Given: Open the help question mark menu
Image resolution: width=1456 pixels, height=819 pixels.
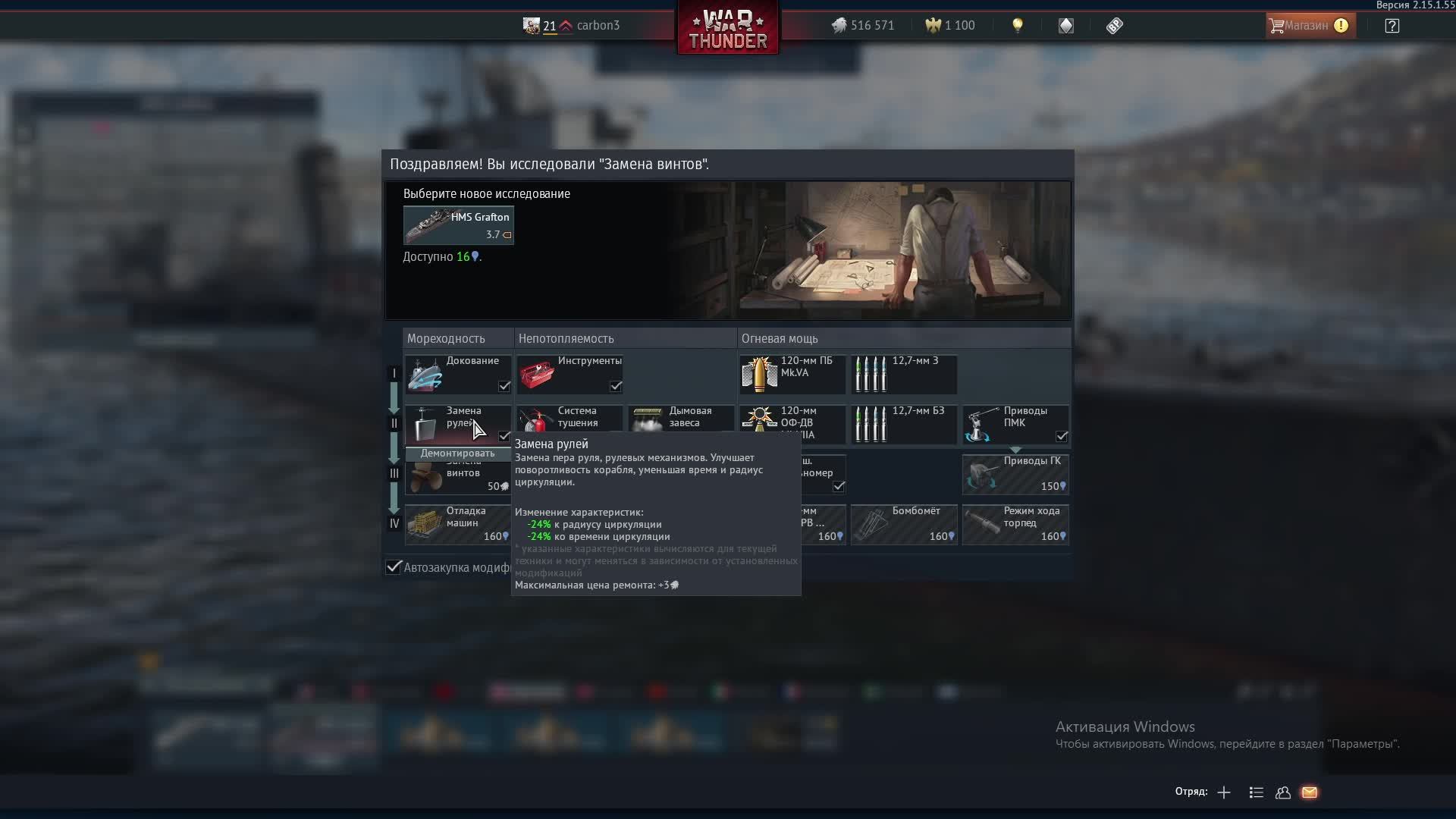Looking at the screenshot, I should click(x=1392, y=26).
